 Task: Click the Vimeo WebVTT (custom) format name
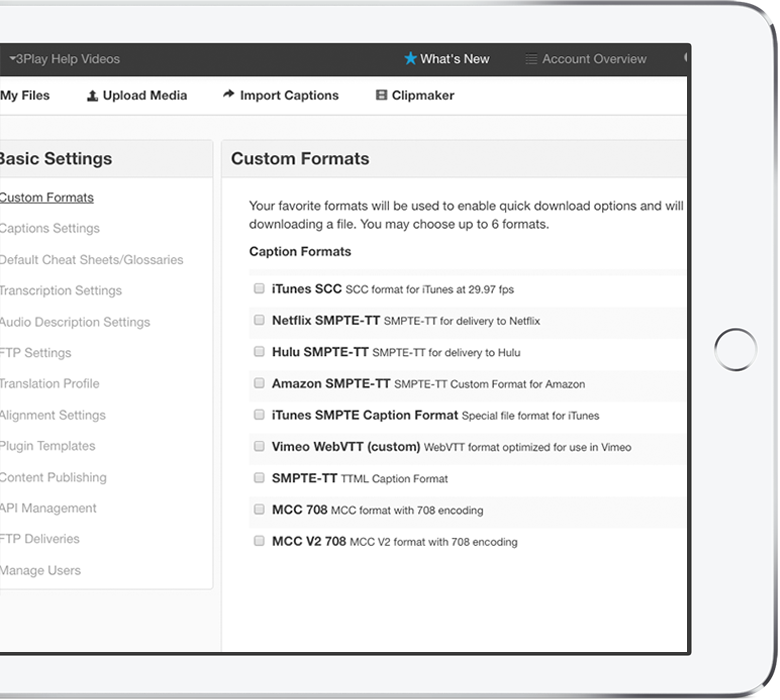(346, 447)
